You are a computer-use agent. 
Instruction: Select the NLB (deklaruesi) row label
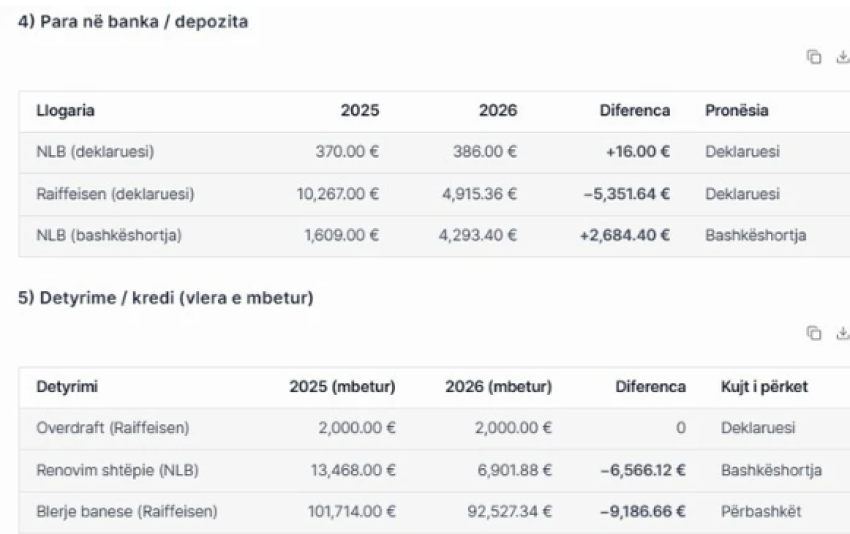95,152
